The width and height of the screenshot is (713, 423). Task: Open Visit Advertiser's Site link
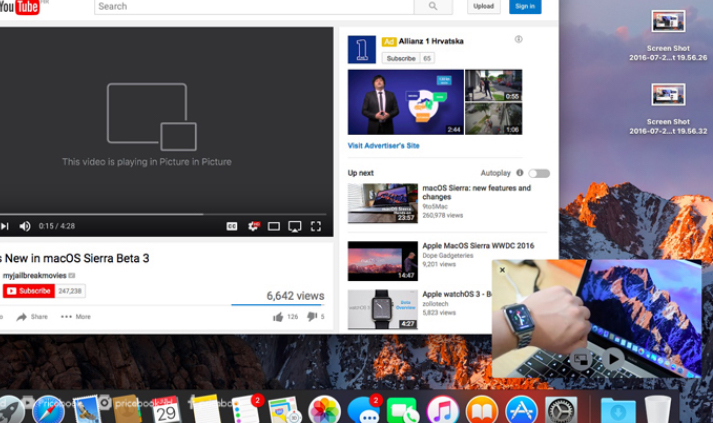pyautogui.click(x=383, y=146)
